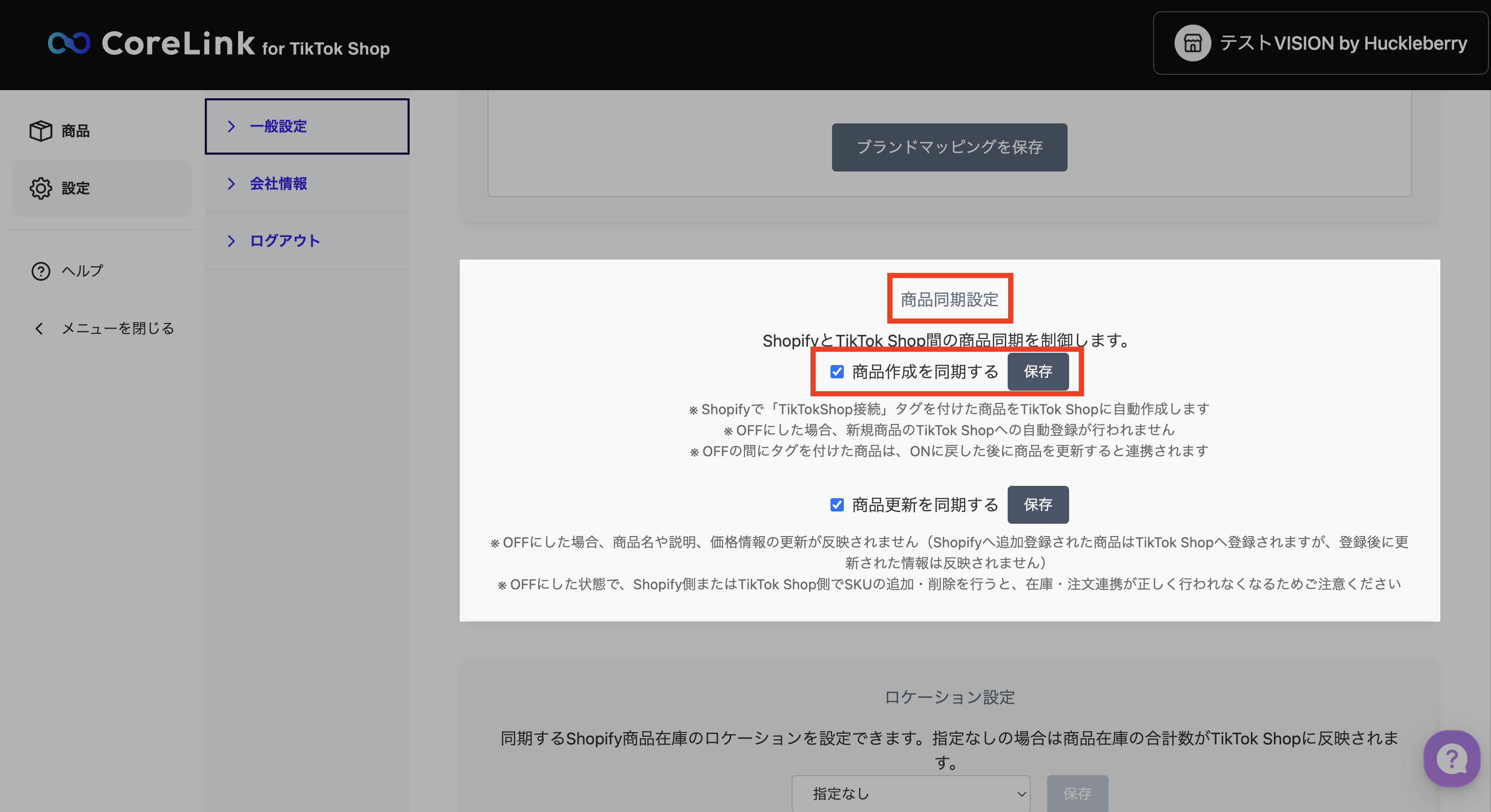Toggle the 商品作成を同期する checkbox
This screenshot has height=812, width=1491.
click(x=837, y=372)
